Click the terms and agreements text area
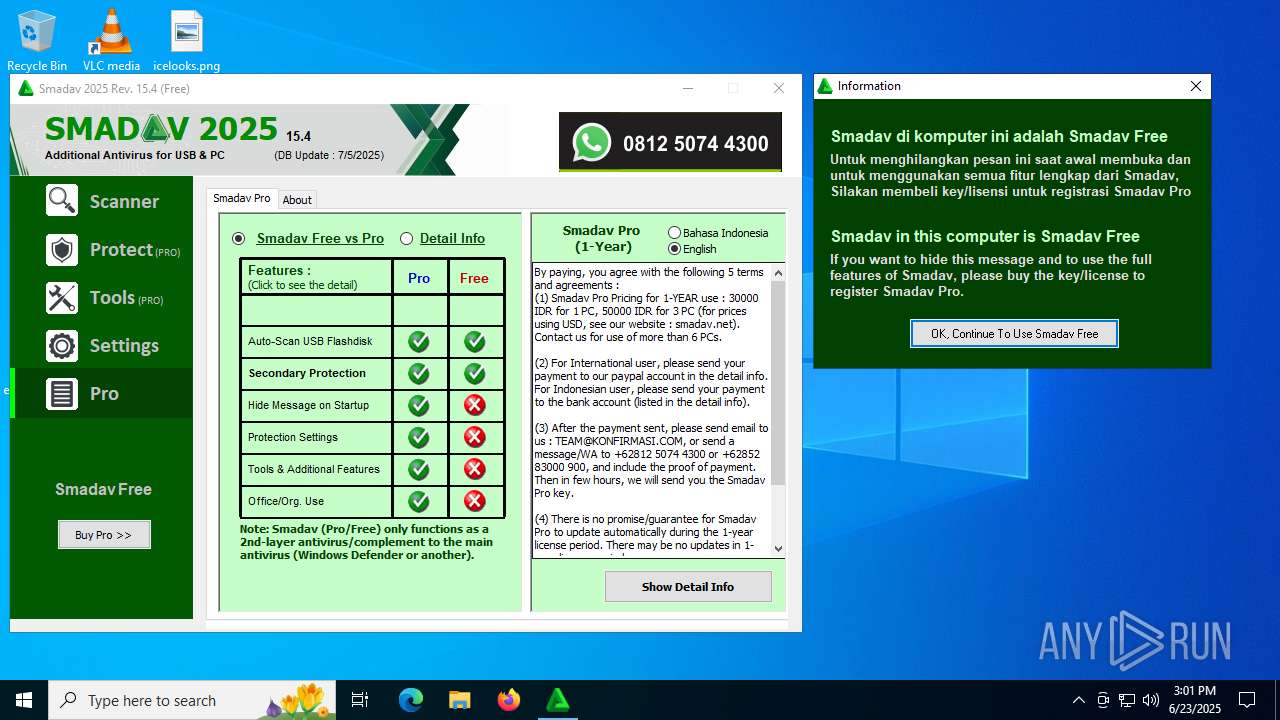 (x=652, y=410)
